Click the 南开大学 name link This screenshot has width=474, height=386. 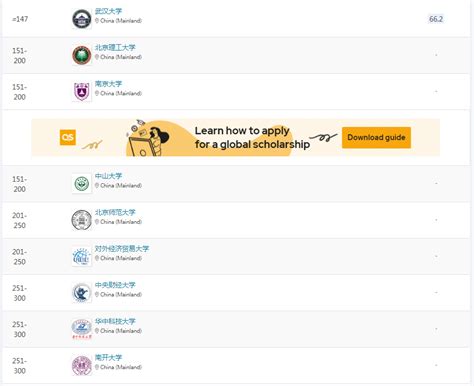pyautogui.click(x=108, y=358)
